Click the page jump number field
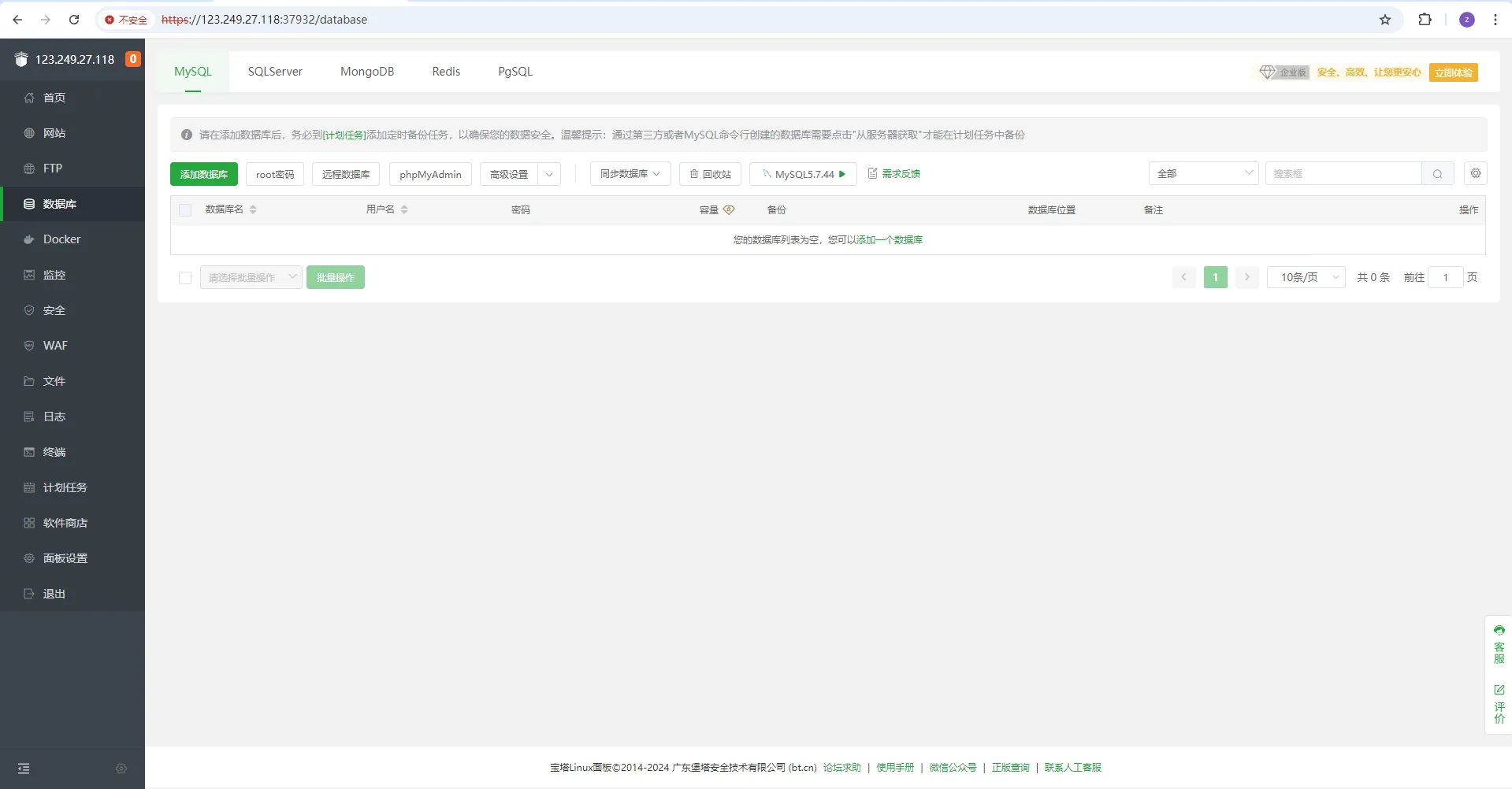The image size is (1512, 789). pos(1446,277)
